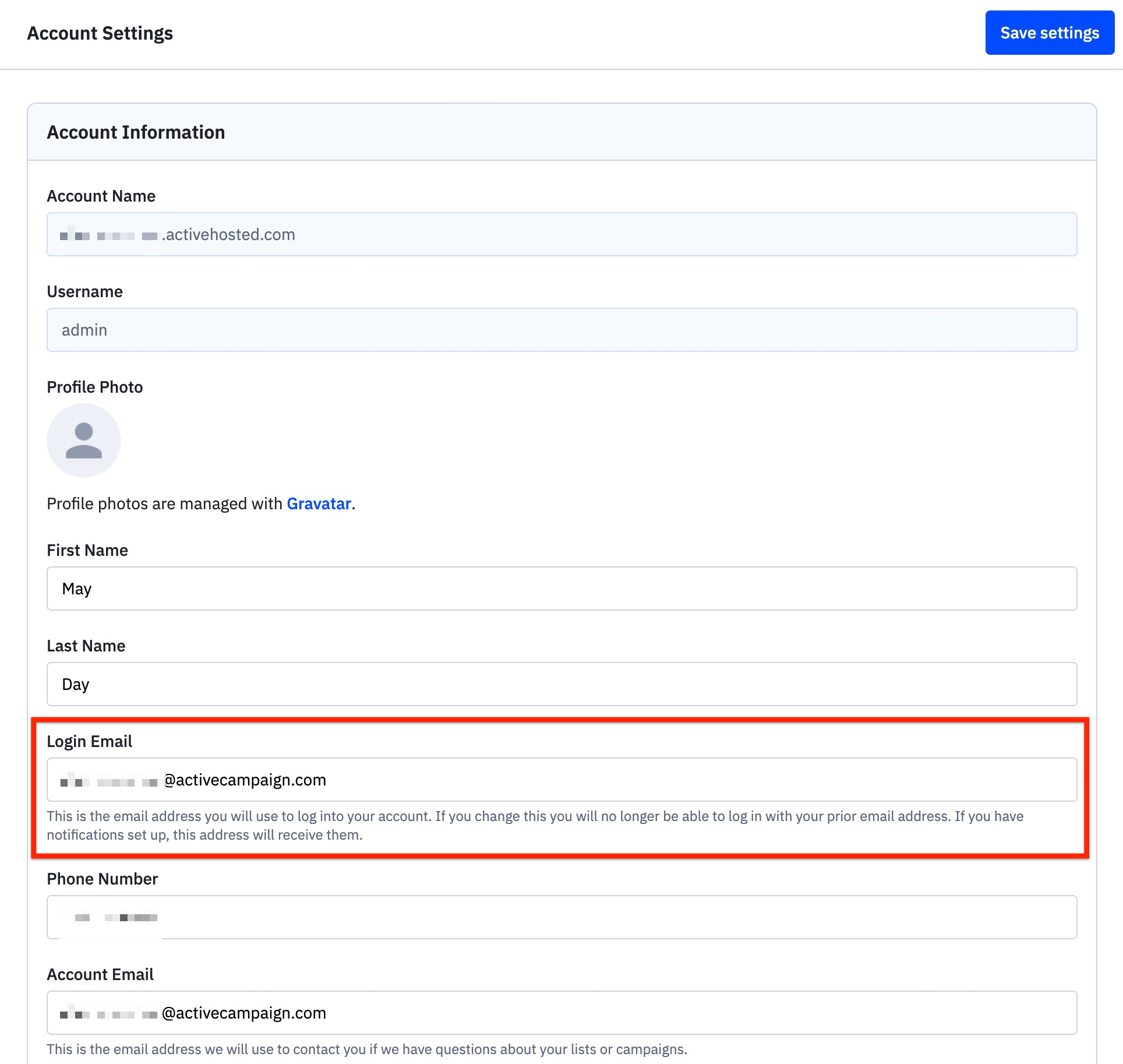This screenshot has height=1064, width=1123.
Task: Click the Account Email contact description text
Action: click(367, 1049)
